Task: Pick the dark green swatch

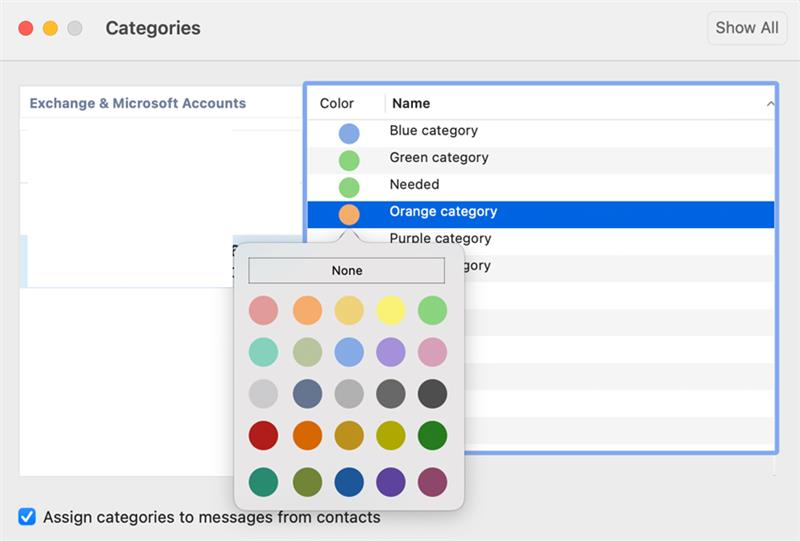Action: point(433,436)
